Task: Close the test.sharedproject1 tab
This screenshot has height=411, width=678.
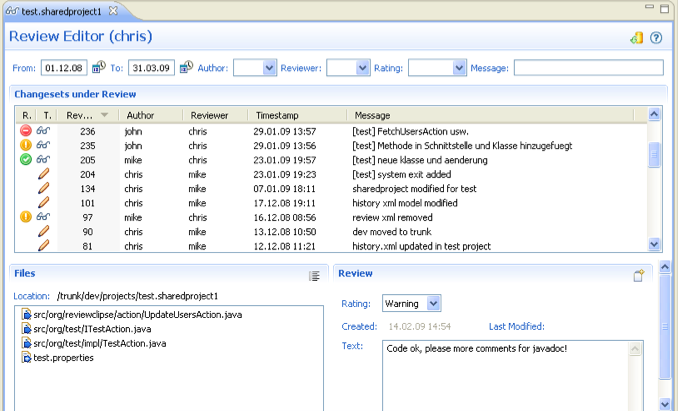Action: point(113,11)
